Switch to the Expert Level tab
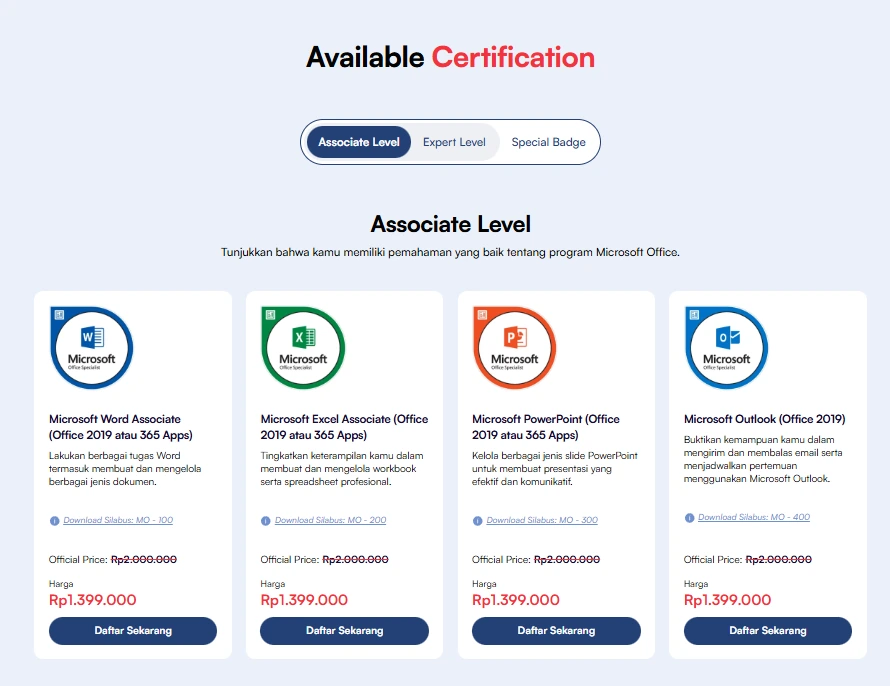 454,142
